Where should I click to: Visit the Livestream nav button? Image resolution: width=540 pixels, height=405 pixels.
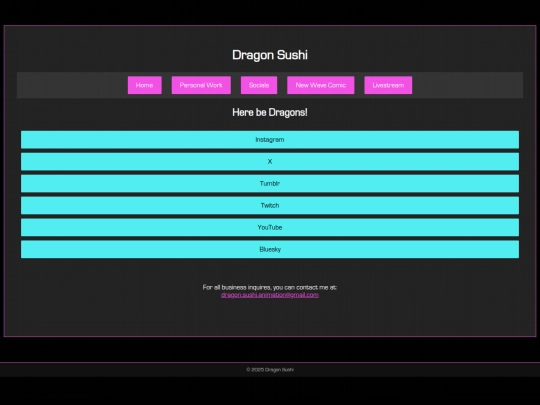(388, 85)
